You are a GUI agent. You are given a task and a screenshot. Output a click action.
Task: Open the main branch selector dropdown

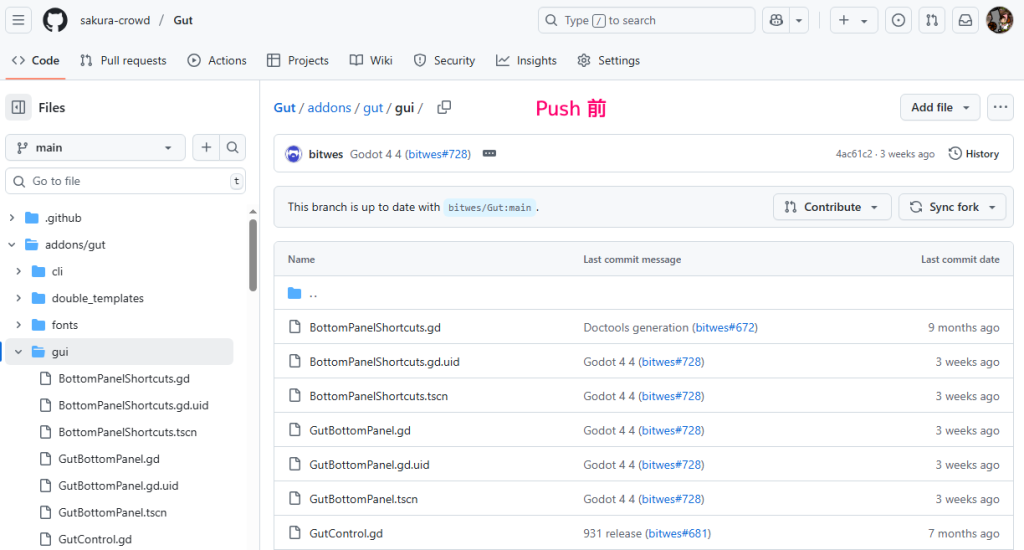95,148
